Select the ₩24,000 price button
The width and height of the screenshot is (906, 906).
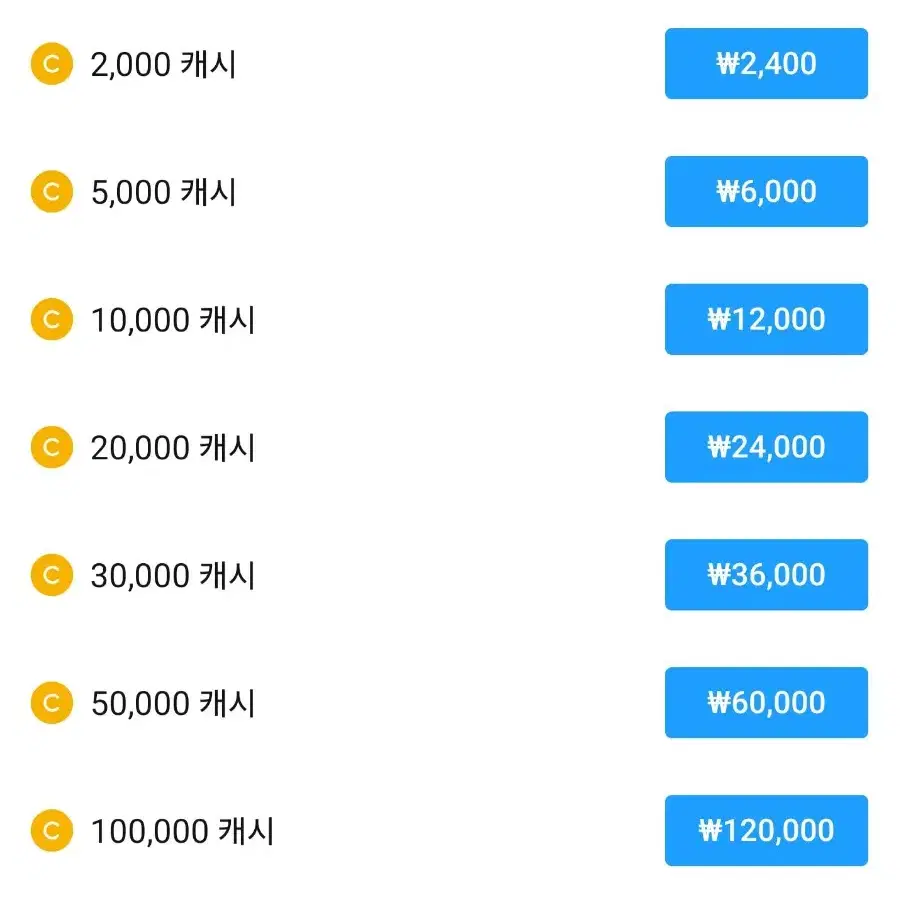(766, 447)
